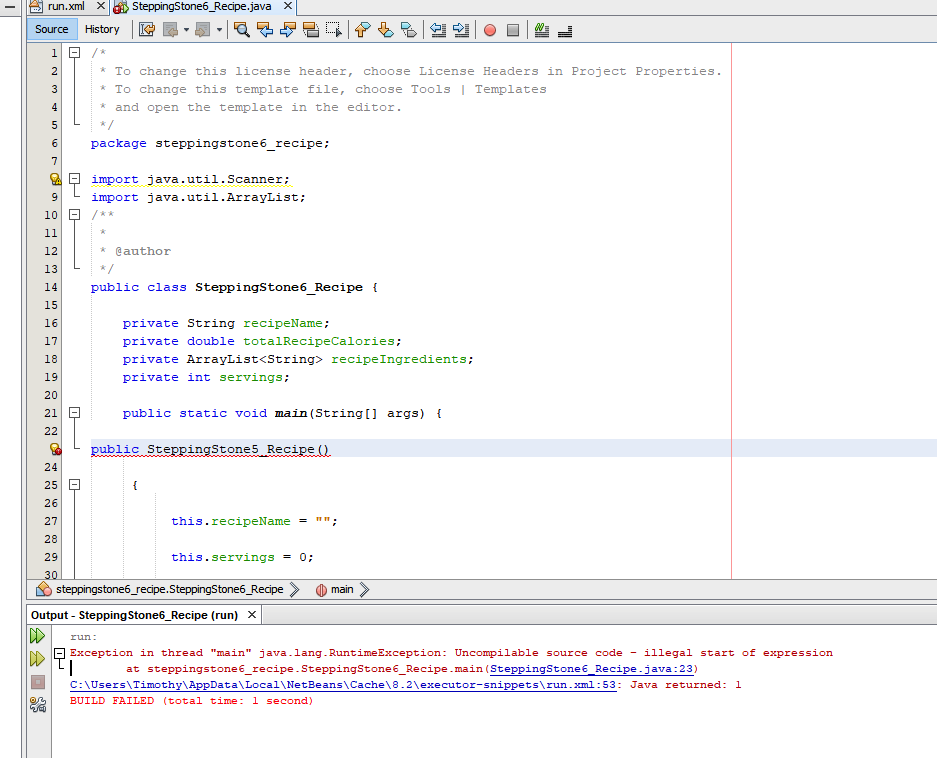Click the Find Selection magnifier icon
Screen dimensions: 937x758
pyautogui.click(x=241, y=29)
